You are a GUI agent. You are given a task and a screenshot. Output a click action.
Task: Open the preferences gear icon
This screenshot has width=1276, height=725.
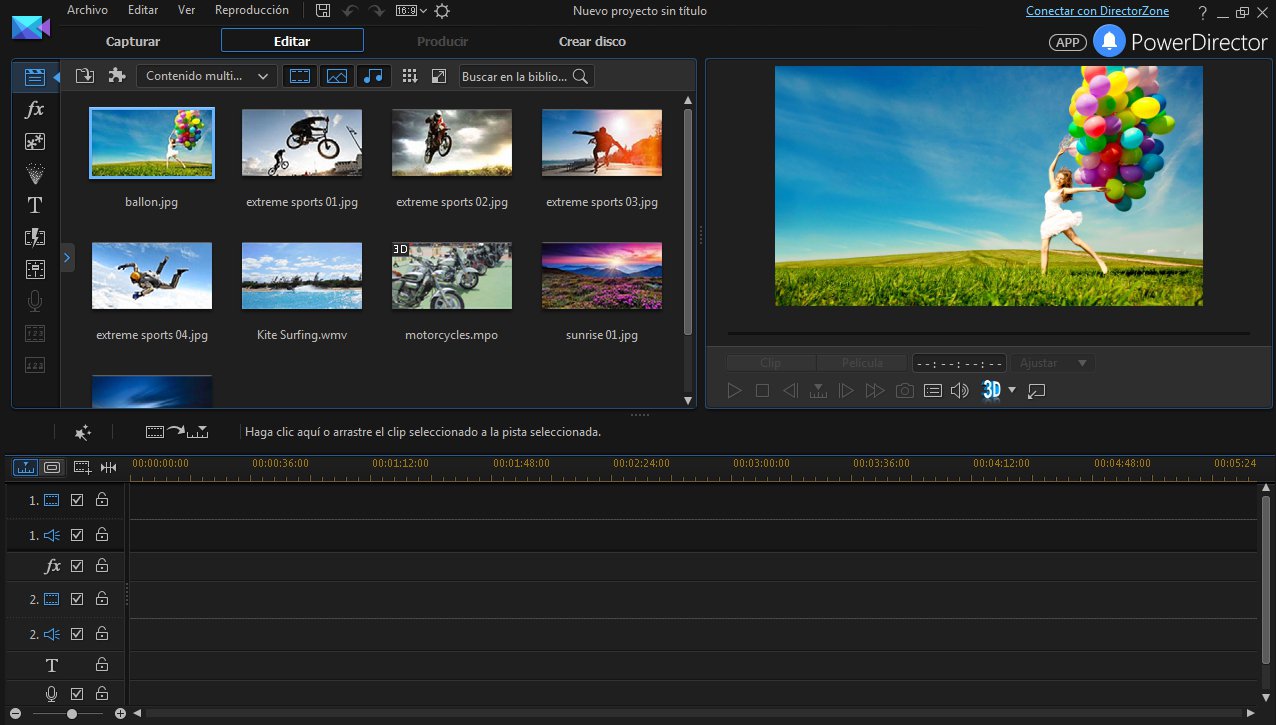click(442, 10)
